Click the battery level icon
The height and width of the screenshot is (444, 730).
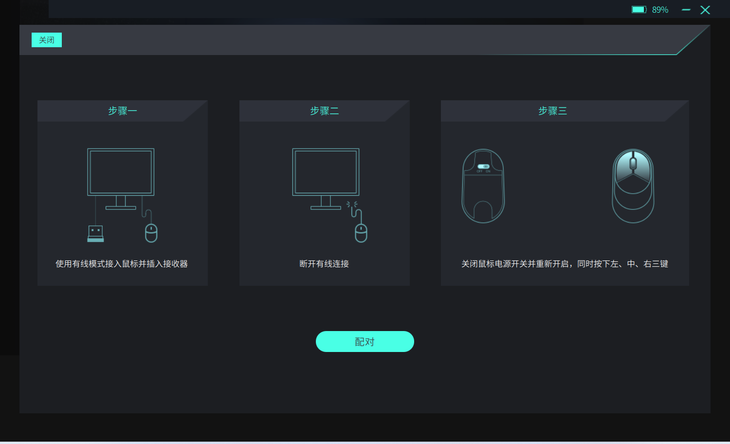(x=639, y=10)
